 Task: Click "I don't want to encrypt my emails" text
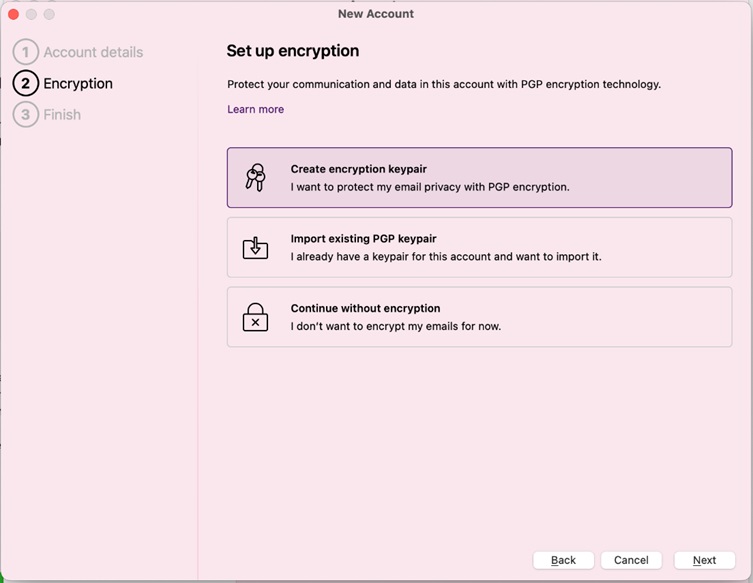[395, 326]
